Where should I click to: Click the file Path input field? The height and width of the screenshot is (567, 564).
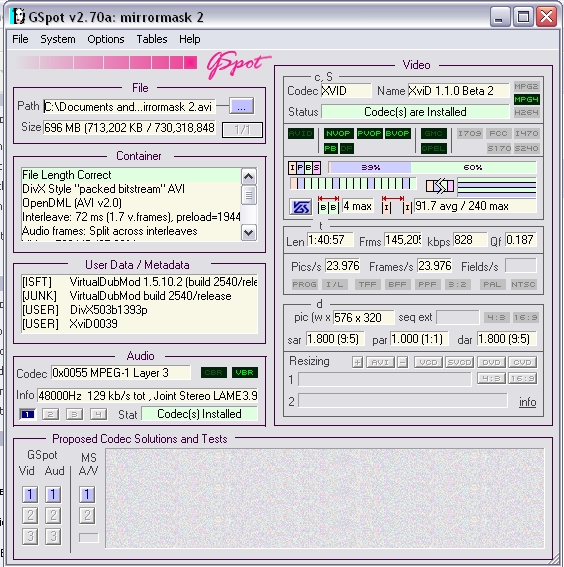[x=129, y=107]
